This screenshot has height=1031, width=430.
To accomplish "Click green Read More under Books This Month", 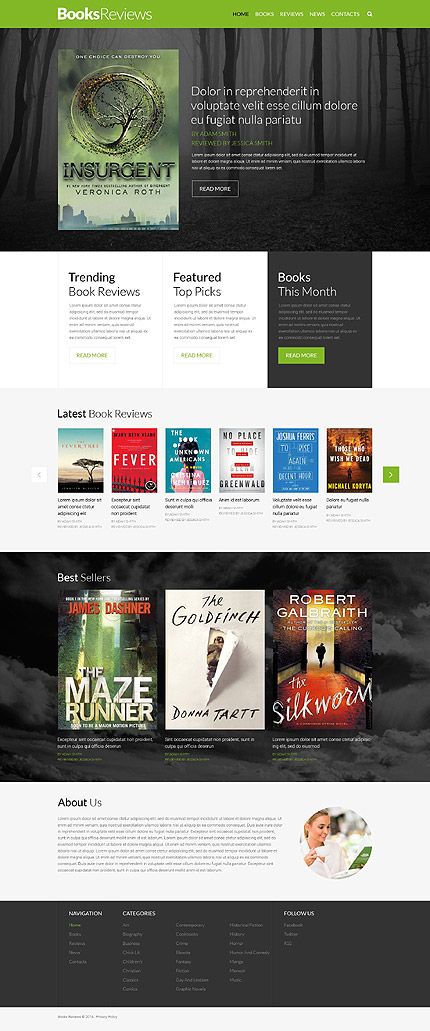I will click(x=301, y=355).
